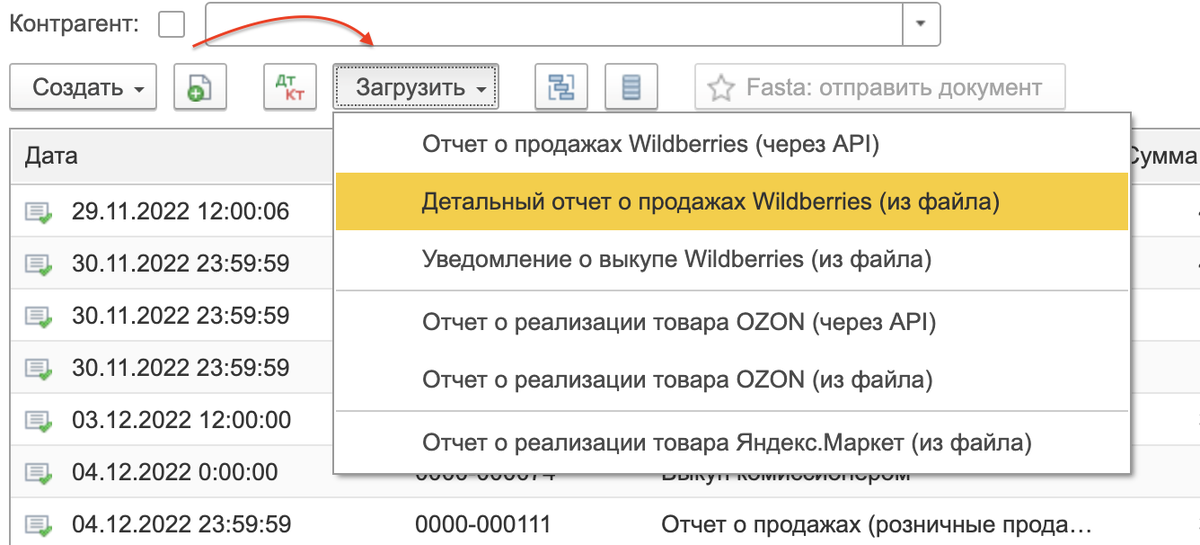Select Детальный отчет о продажах Wildberries (из файла)
This screenshot has height=545, width=1200.
pos(732,201)
